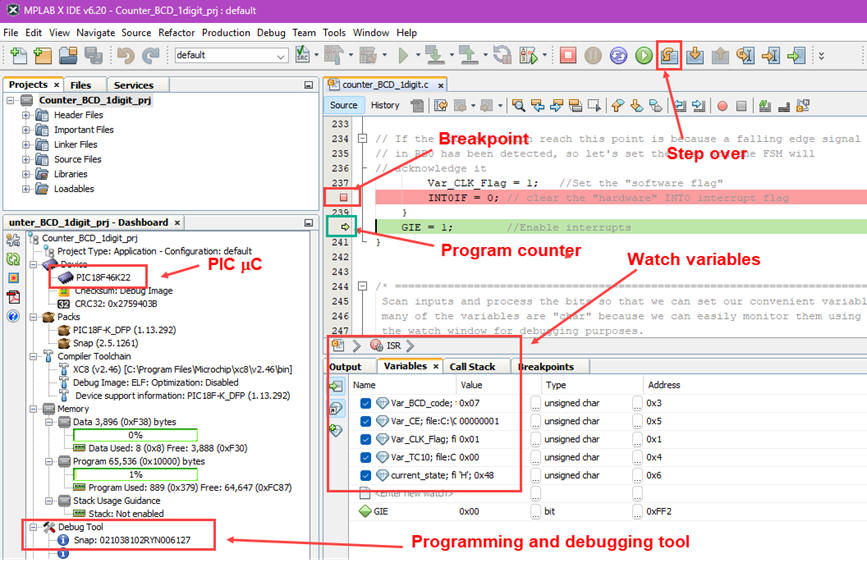867x563 pixels.
Task: Switch to the Call Stack tab
Action: (472, 367)
